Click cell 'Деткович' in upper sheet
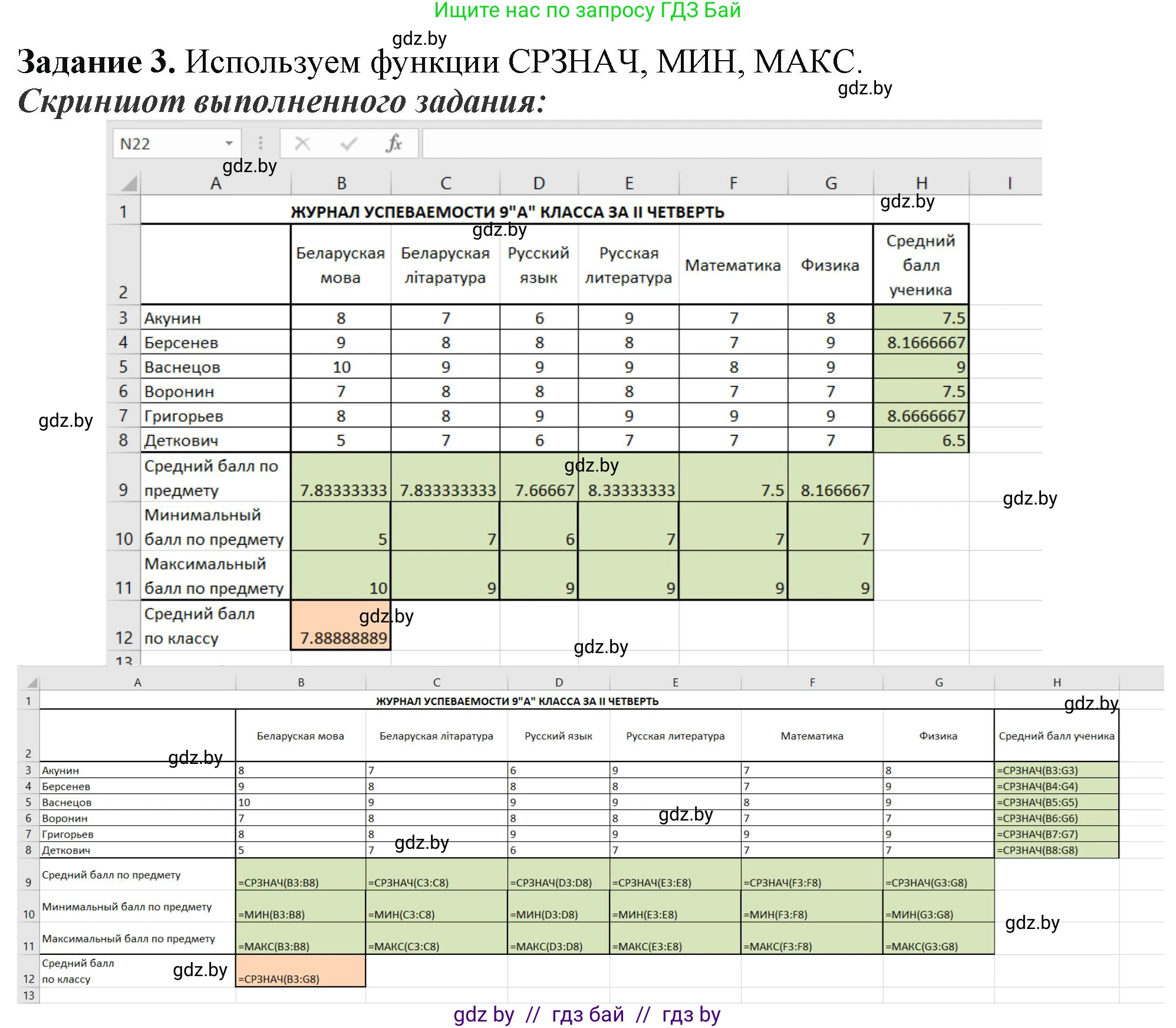This screenshot has height=1028, width=1176. tap(216, 440)
